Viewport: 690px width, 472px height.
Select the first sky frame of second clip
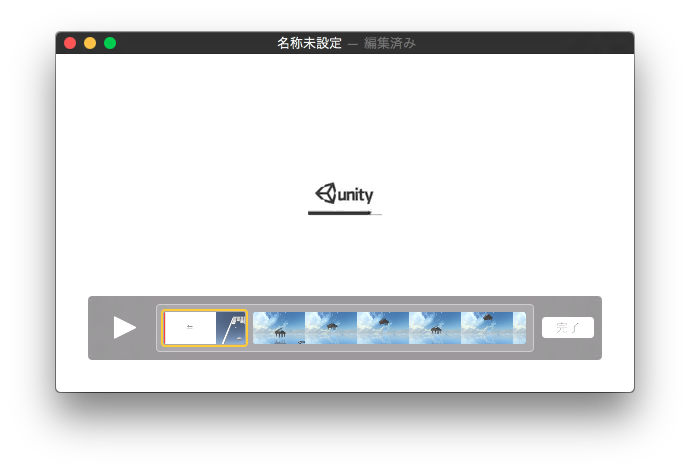click(x=279, y=328)
